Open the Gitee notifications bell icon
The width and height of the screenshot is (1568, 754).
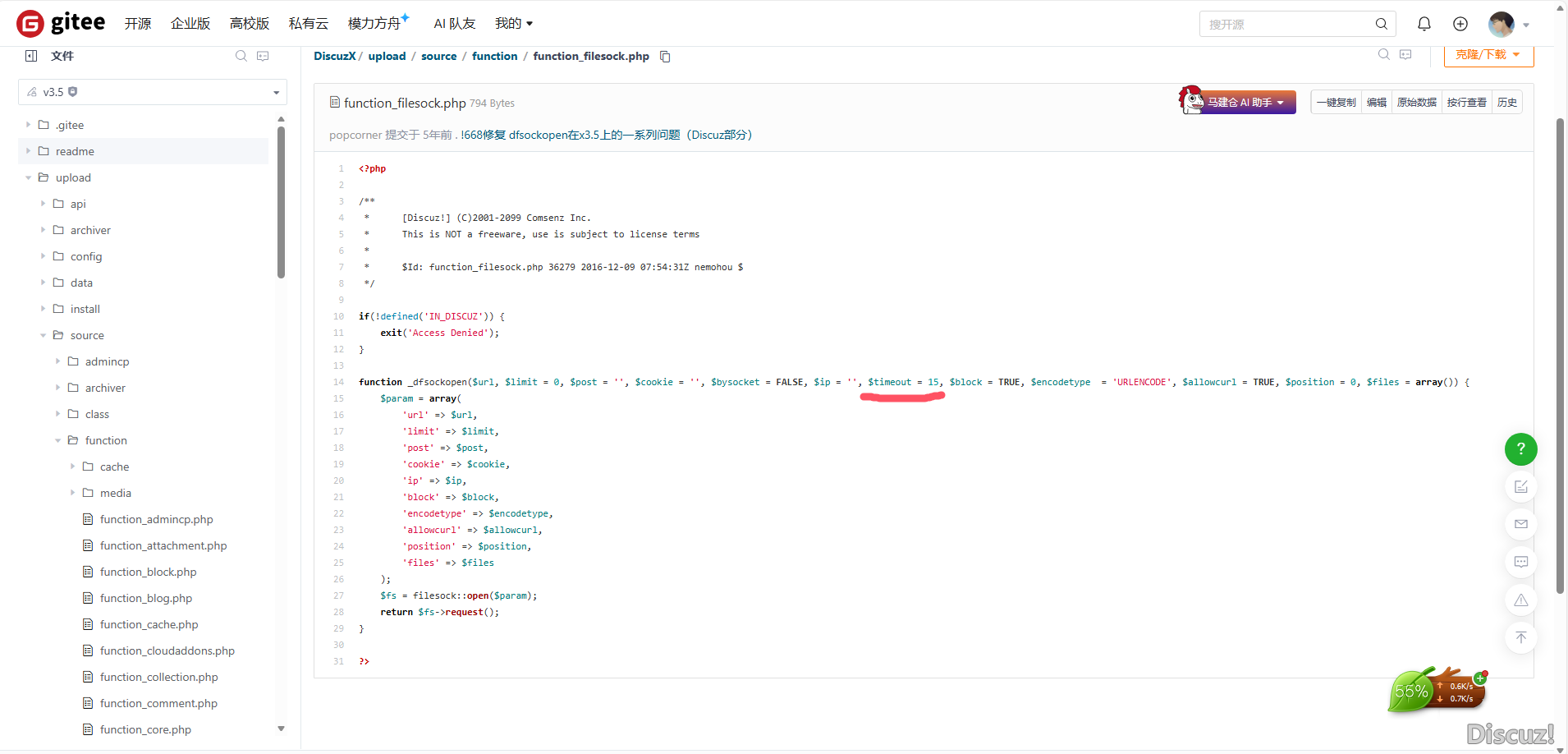click(x=1424, y=24)
